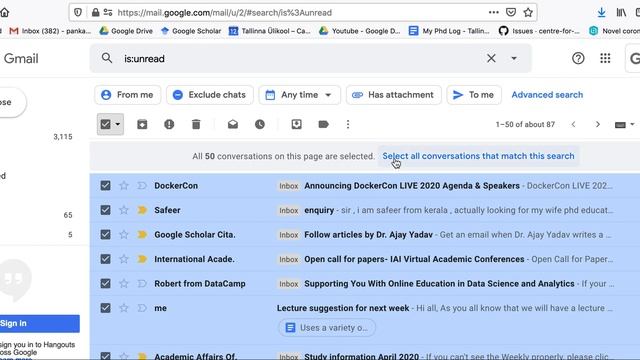Open the Google Scholar bookmark
Screen dimensions: 640x360
coord(191,31)
